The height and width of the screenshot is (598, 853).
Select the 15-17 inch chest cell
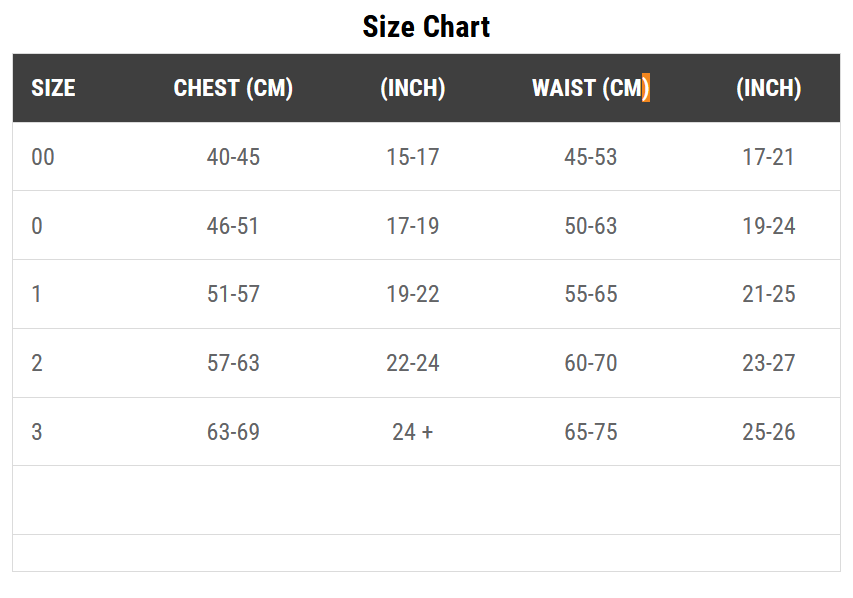click(x=413, y=157)
